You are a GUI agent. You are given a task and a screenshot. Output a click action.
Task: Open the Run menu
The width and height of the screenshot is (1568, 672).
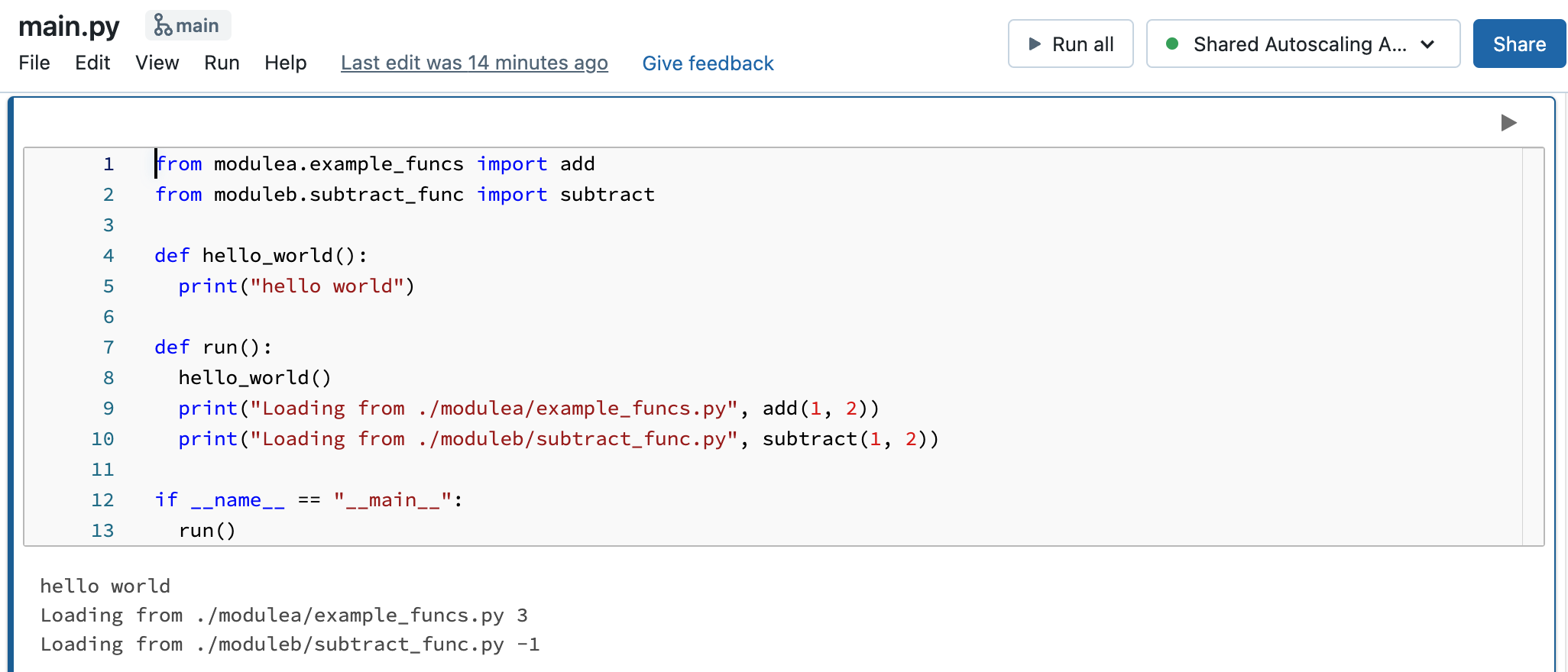(x=222, y=63)
